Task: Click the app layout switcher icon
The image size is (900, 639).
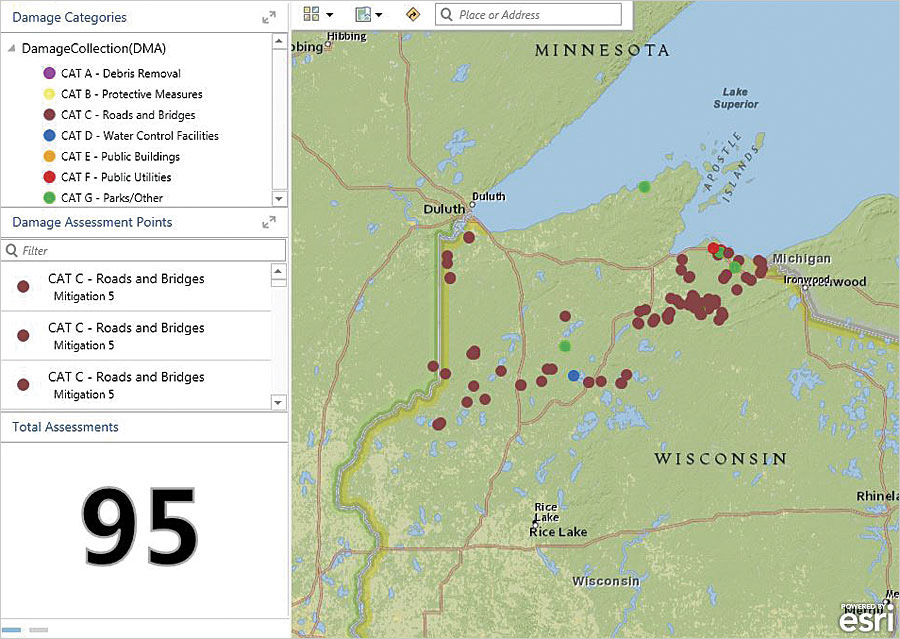Action: [x=309, y=14]
